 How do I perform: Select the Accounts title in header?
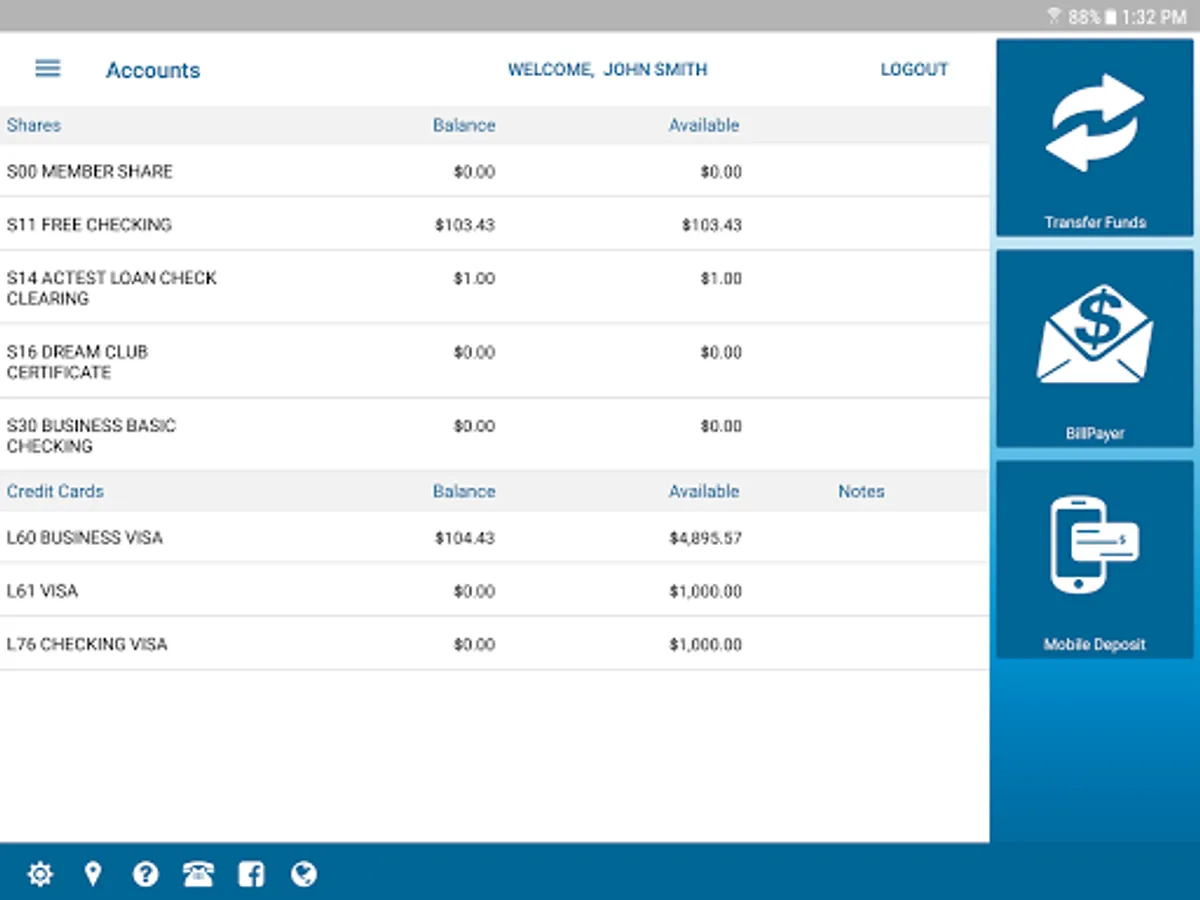coord(153,70)
